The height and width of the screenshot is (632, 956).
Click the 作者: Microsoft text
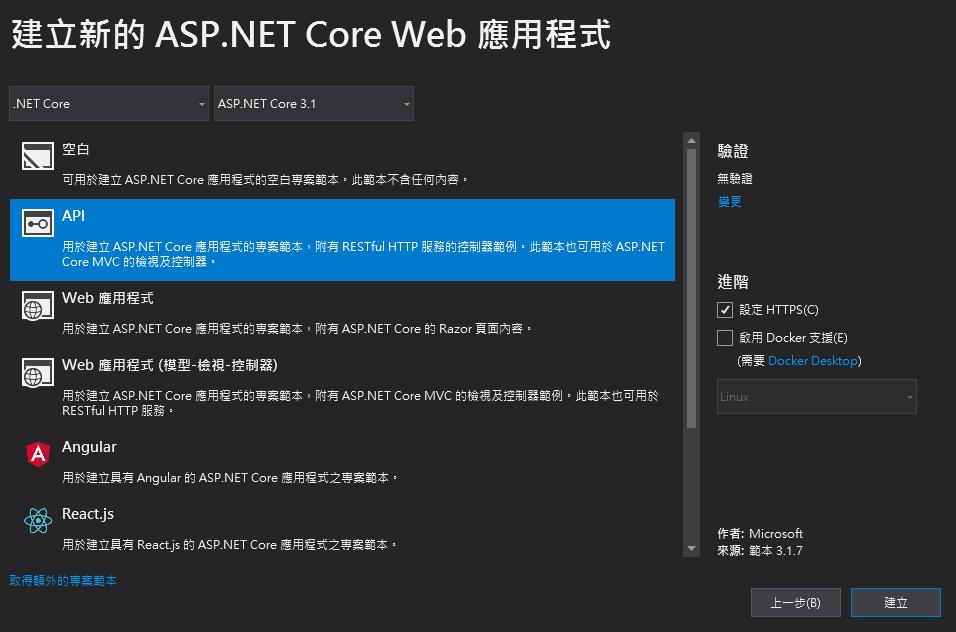tap(760, 534)
